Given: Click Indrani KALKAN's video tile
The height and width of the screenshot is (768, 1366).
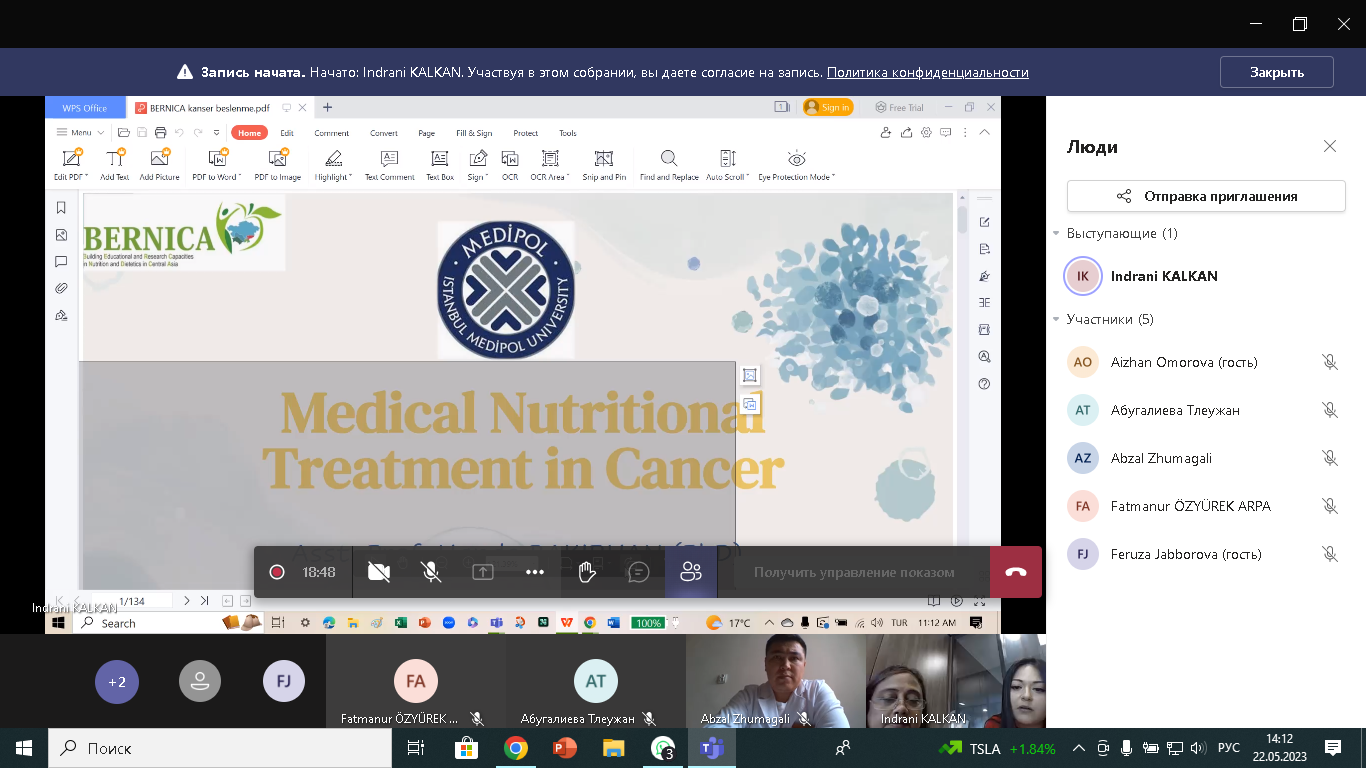Looking at the screenshot, I should point(956,681).
